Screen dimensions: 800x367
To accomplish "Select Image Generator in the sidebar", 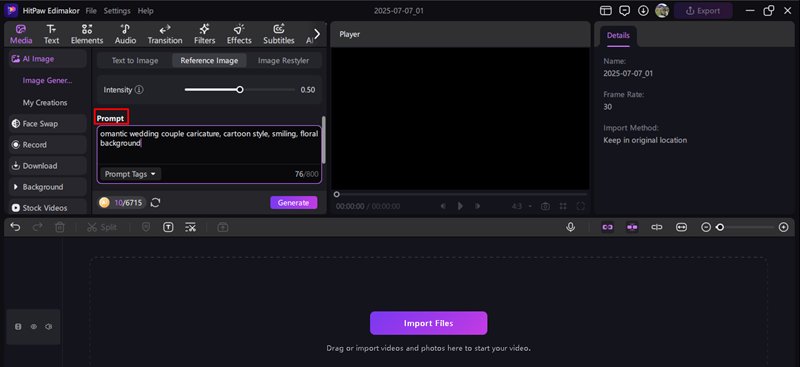I will [47, 81].
